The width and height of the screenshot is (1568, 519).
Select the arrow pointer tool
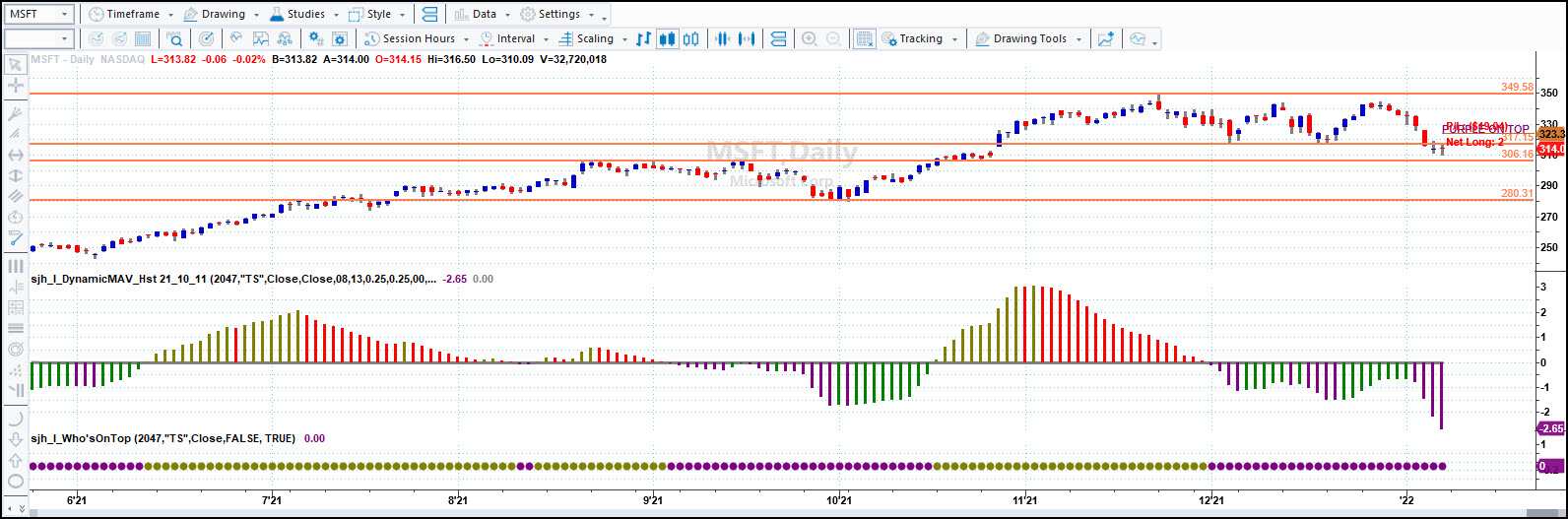click(15, 65)
